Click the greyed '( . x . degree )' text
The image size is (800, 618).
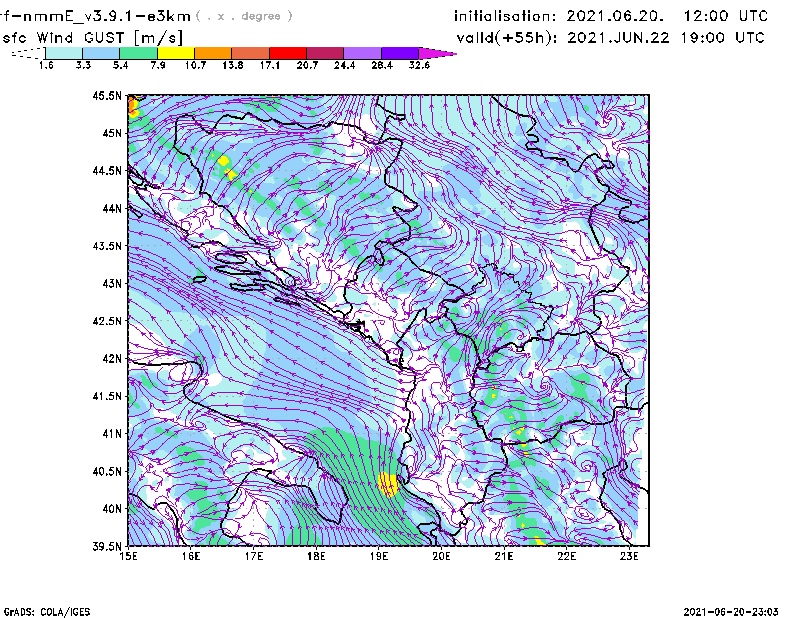pos(244,16)
